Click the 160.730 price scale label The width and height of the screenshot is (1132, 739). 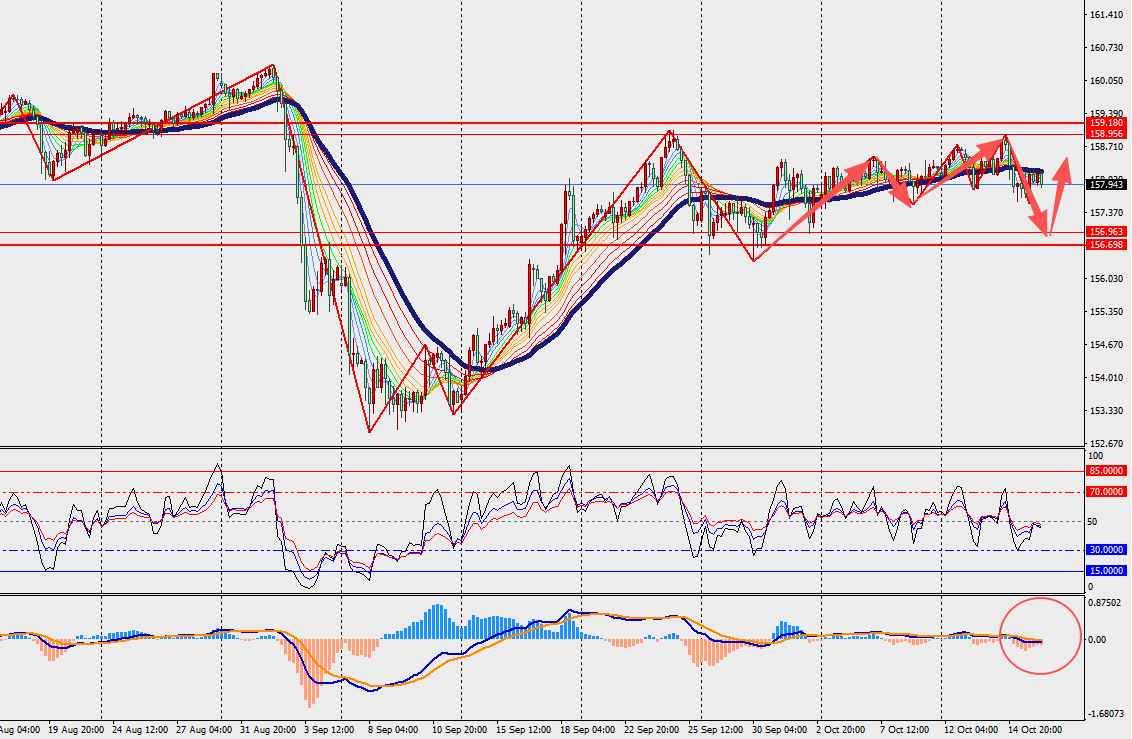point(1106,48)
